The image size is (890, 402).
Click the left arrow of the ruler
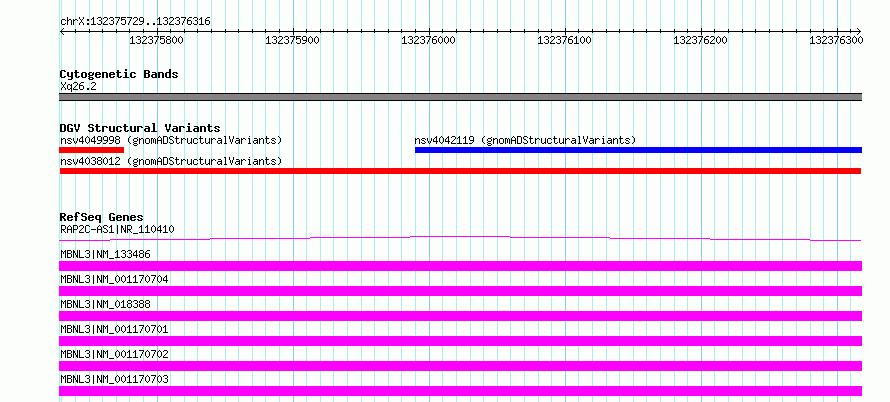pos(62,31)
